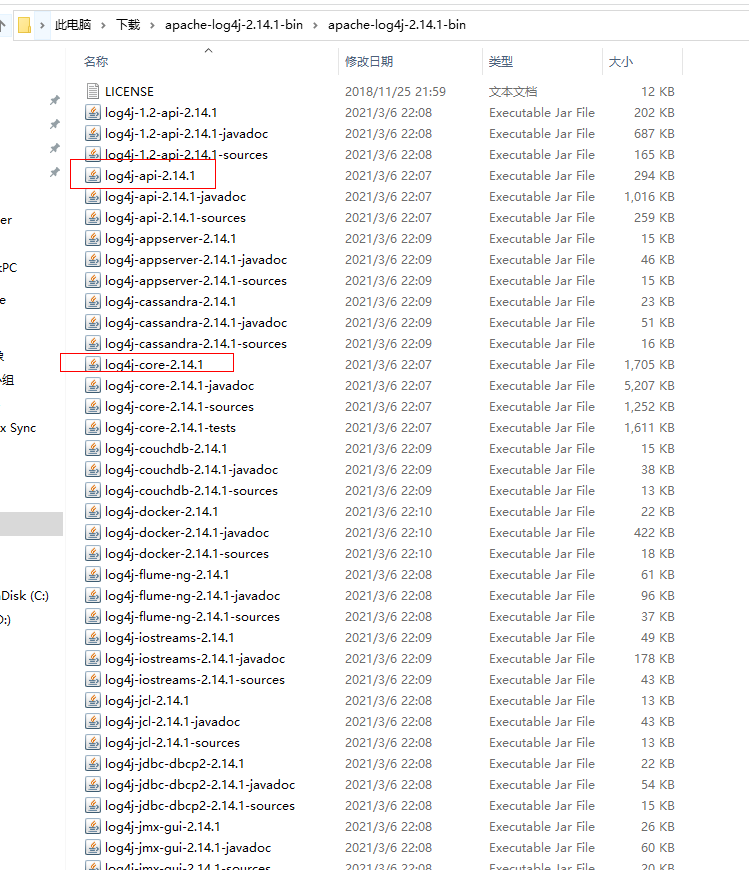Expand the chevron after 此电脑 in the address bar
Screen dimensions: 749x870
(103, 25)
